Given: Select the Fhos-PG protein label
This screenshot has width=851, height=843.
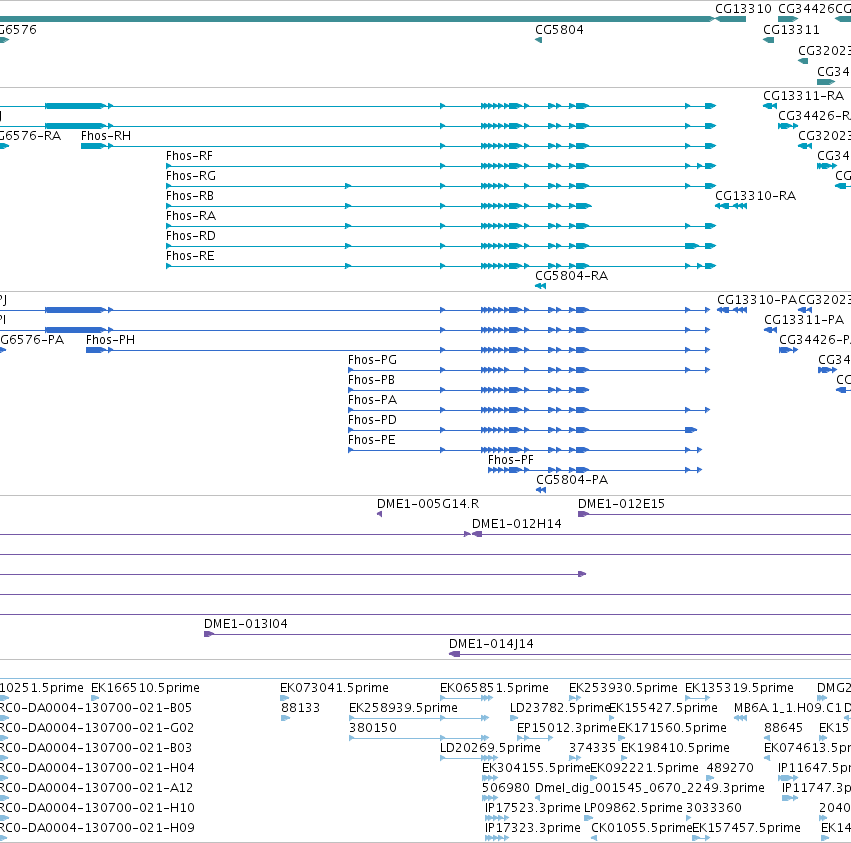Looking at the screenshot, I should [372, 360].
